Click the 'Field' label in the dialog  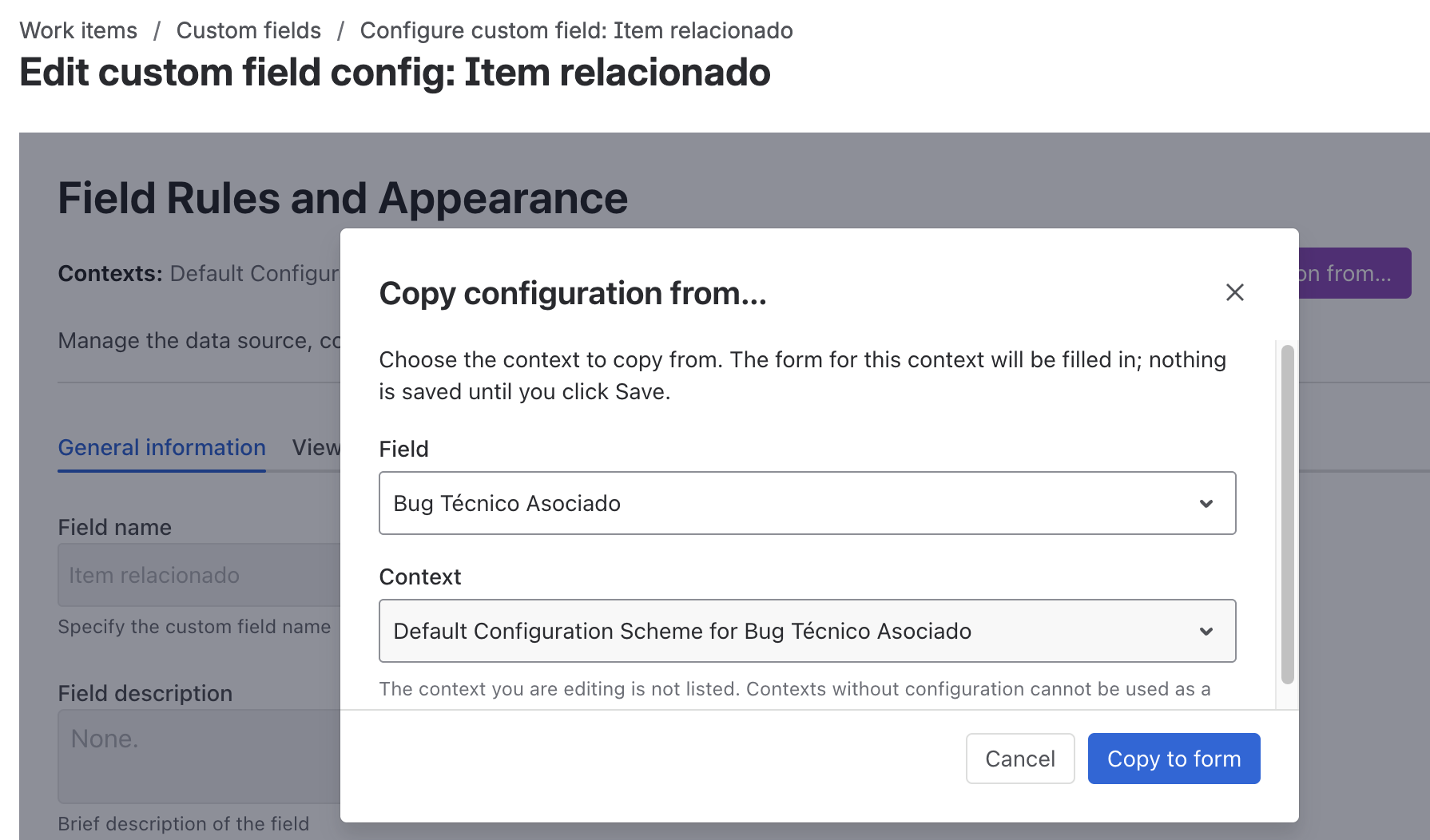coord(403,449)
